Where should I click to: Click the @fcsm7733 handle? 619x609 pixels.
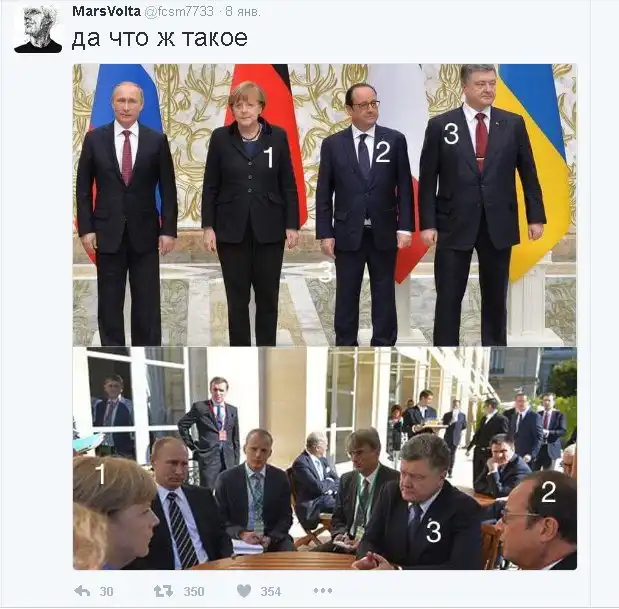pos(179,11)
